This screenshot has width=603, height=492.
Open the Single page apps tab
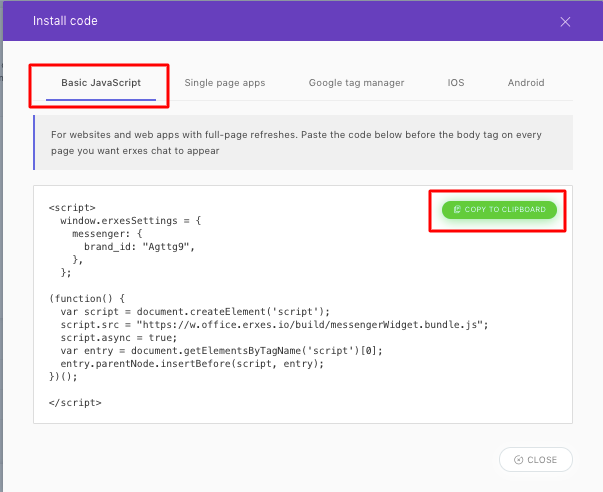pos(225,83)
